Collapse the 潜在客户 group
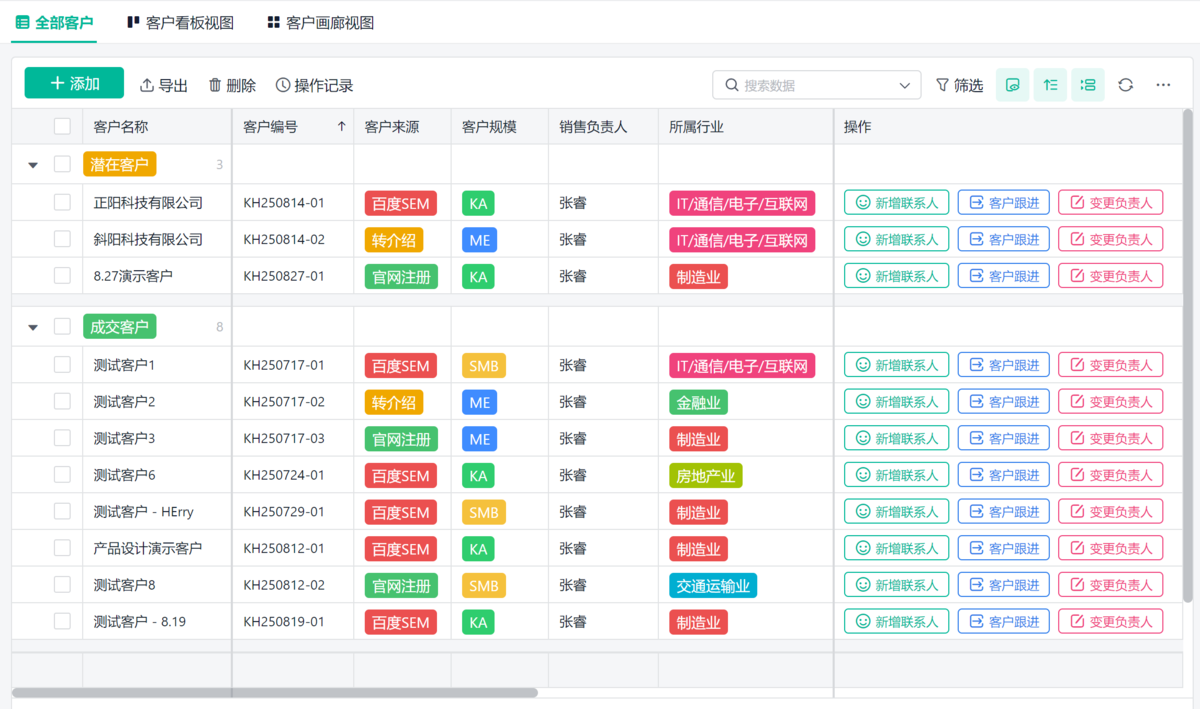 coord(33,165)
